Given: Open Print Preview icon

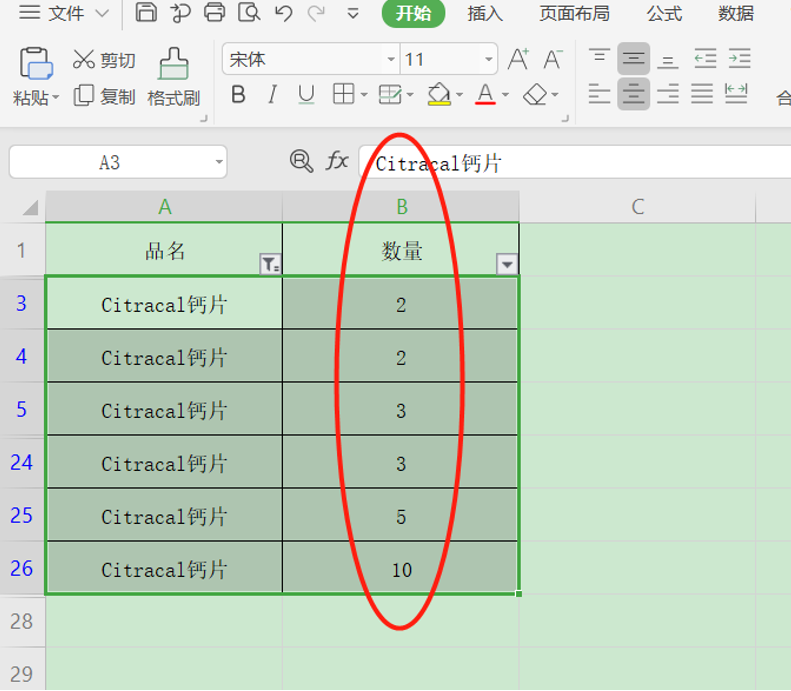Looking at the screenshot, I should [249, 12].
